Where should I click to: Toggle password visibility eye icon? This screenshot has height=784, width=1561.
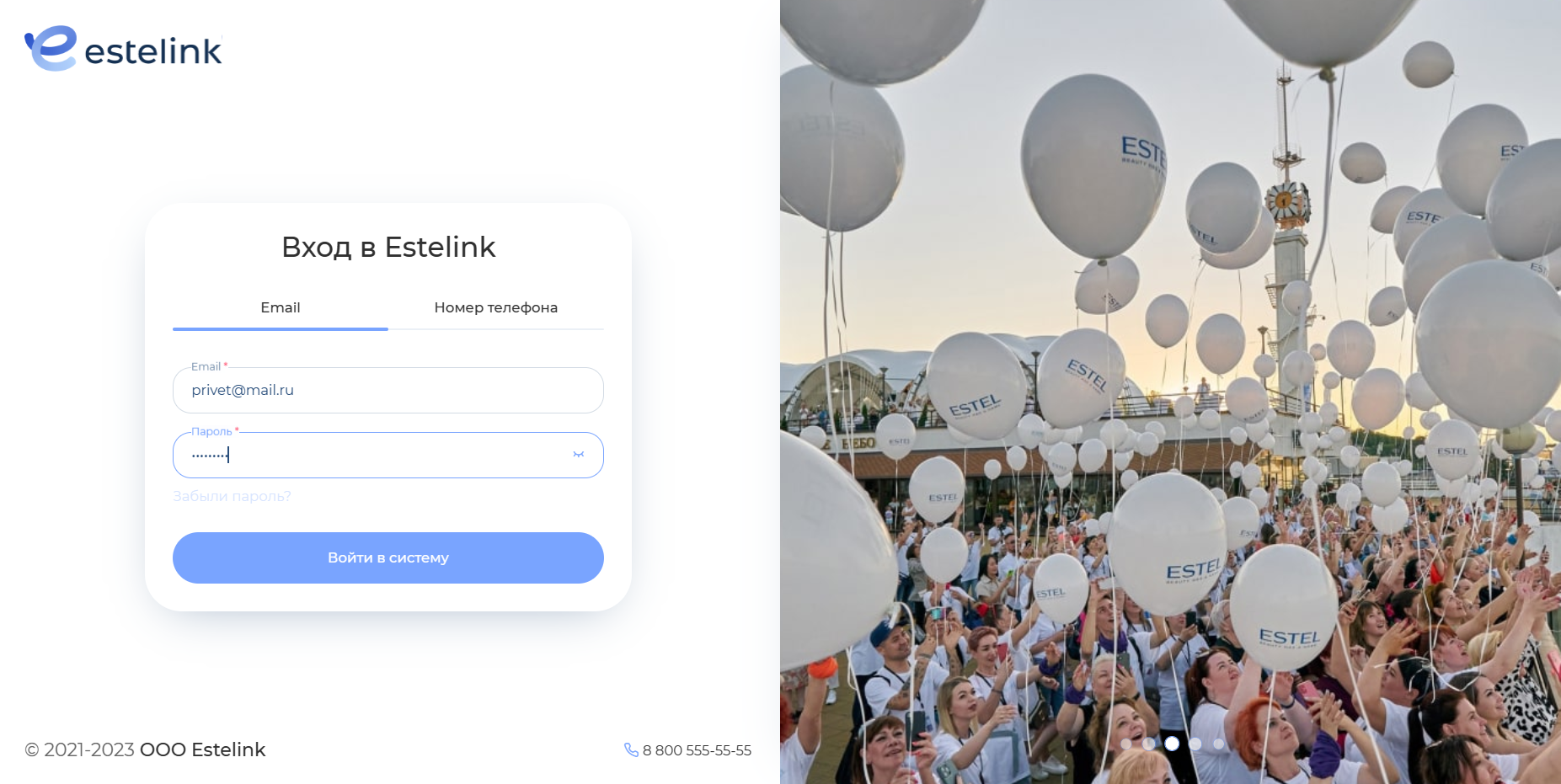click(x=578, y=455)
